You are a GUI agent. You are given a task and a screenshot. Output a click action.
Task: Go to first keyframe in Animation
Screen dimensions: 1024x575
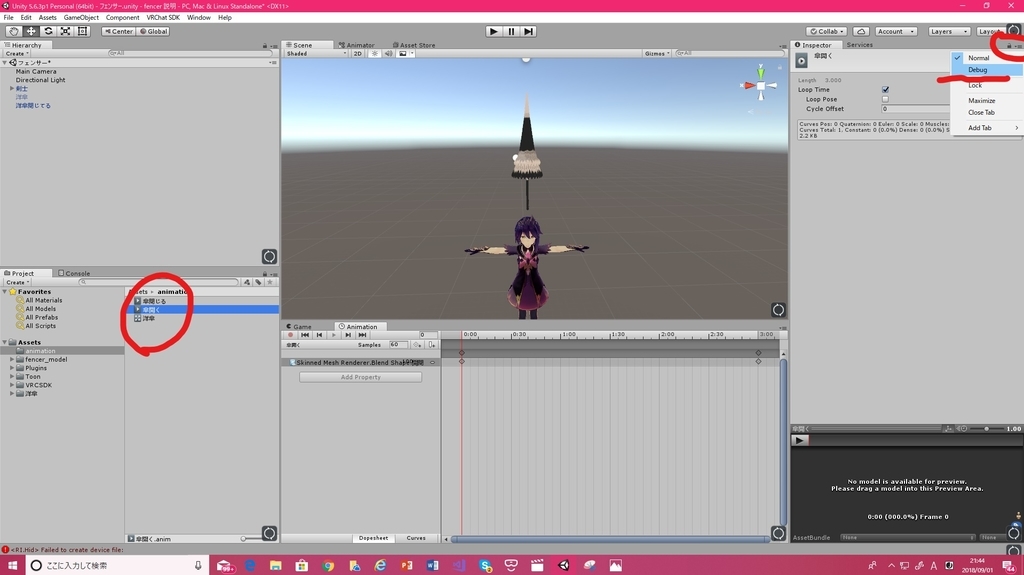pyautogui.click(x=305, y=335)
